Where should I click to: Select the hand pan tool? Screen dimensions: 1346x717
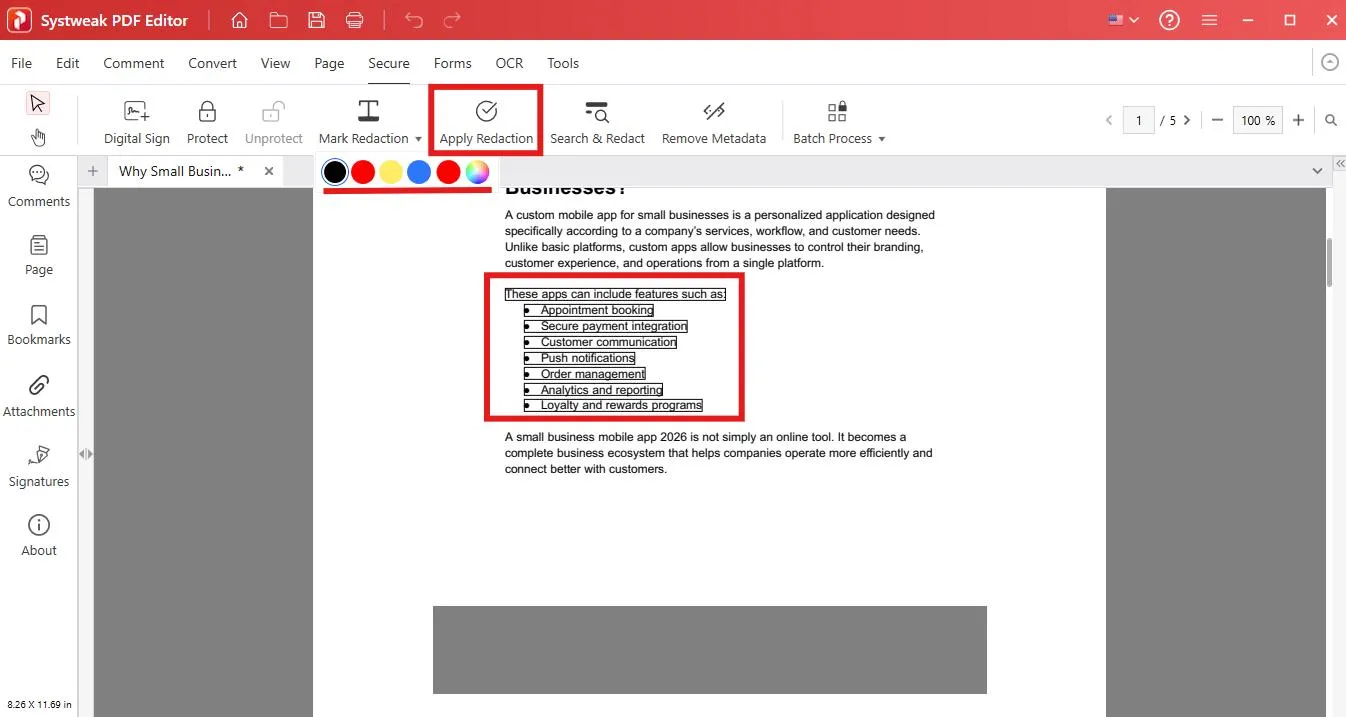(37, 137)
